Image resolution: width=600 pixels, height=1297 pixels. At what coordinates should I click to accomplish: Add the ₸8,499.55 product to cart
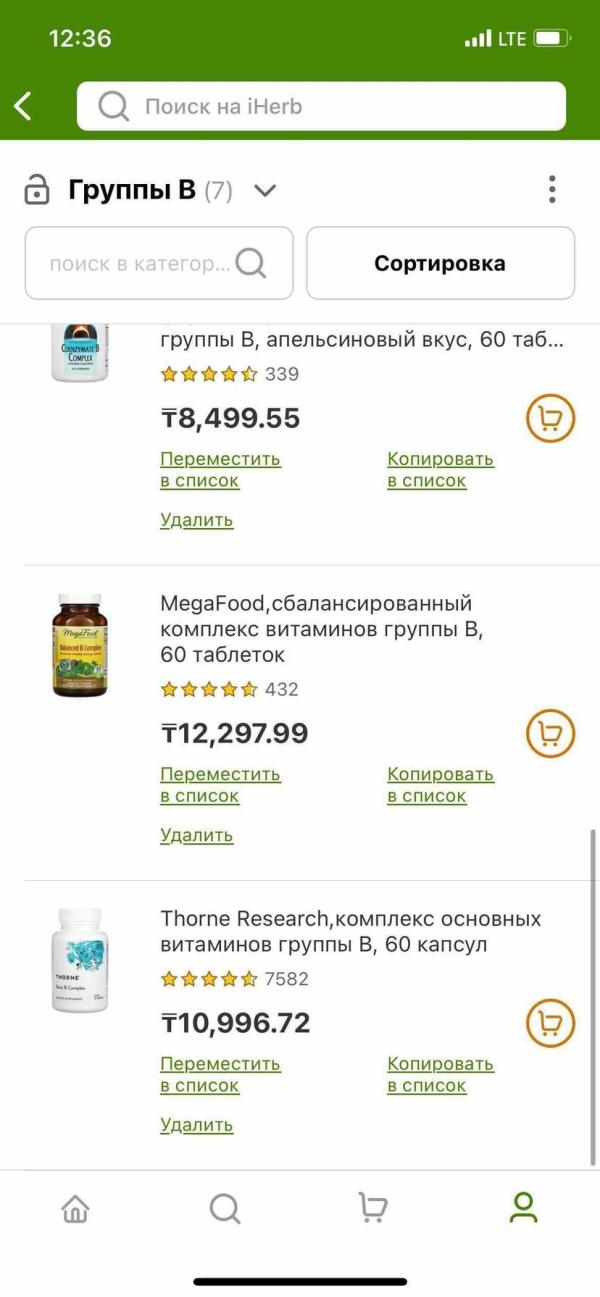[x=550, y=419]
